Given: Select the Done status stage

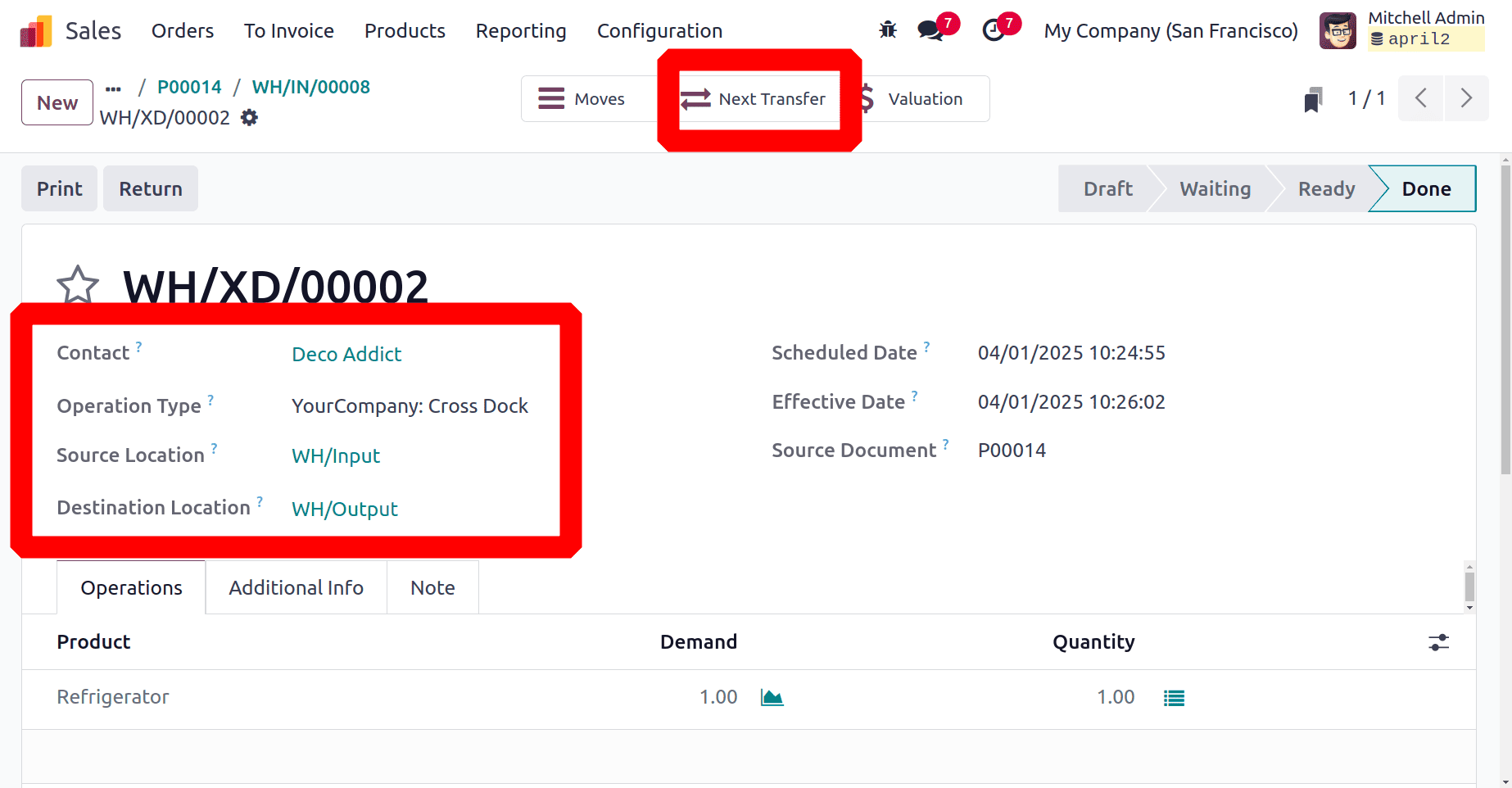Looking at the screenshot, I should 1426,189.
